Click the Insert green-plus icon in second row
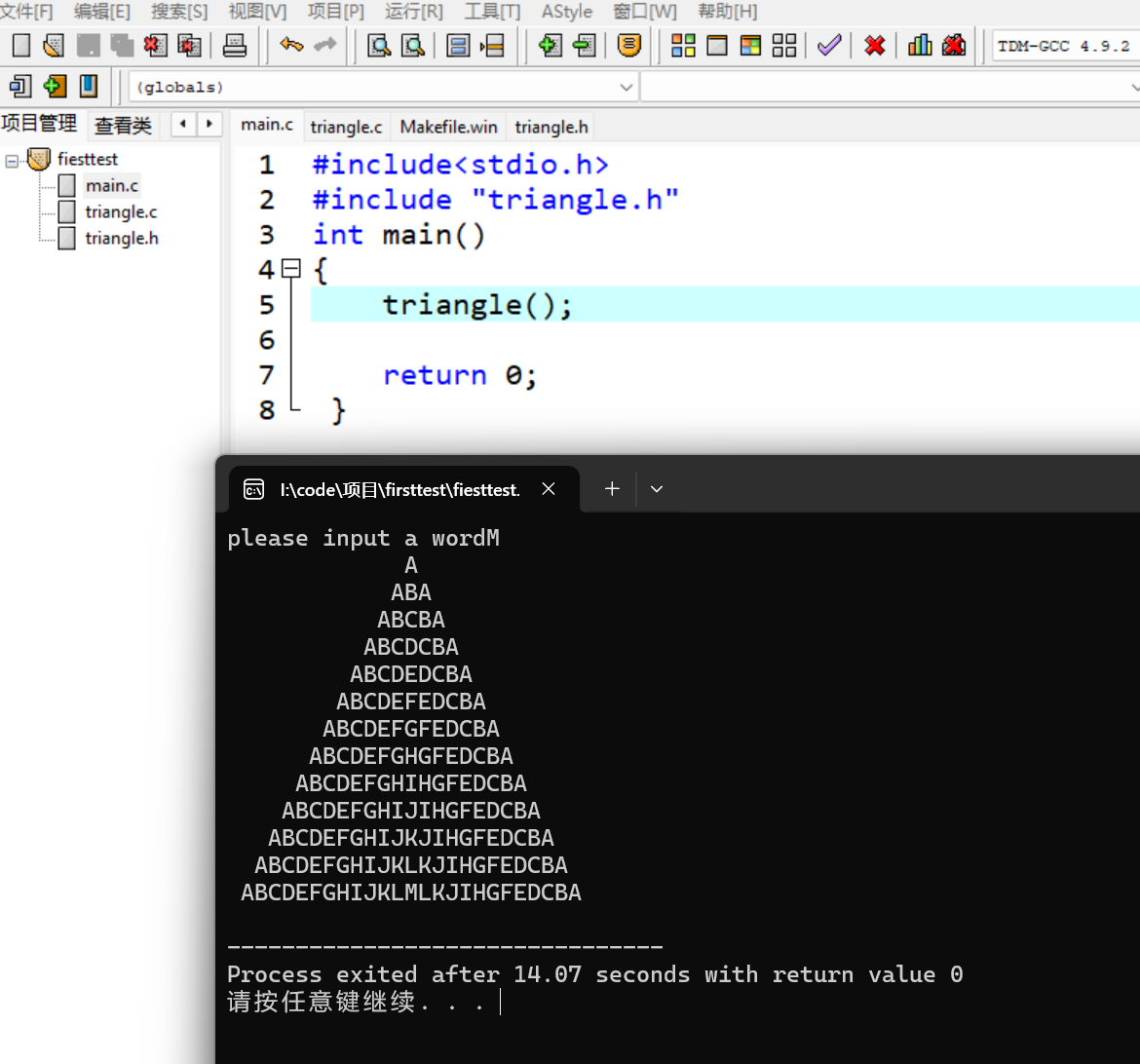The height and width of the screenshot is (1064, 1140). tap(55, 87)
